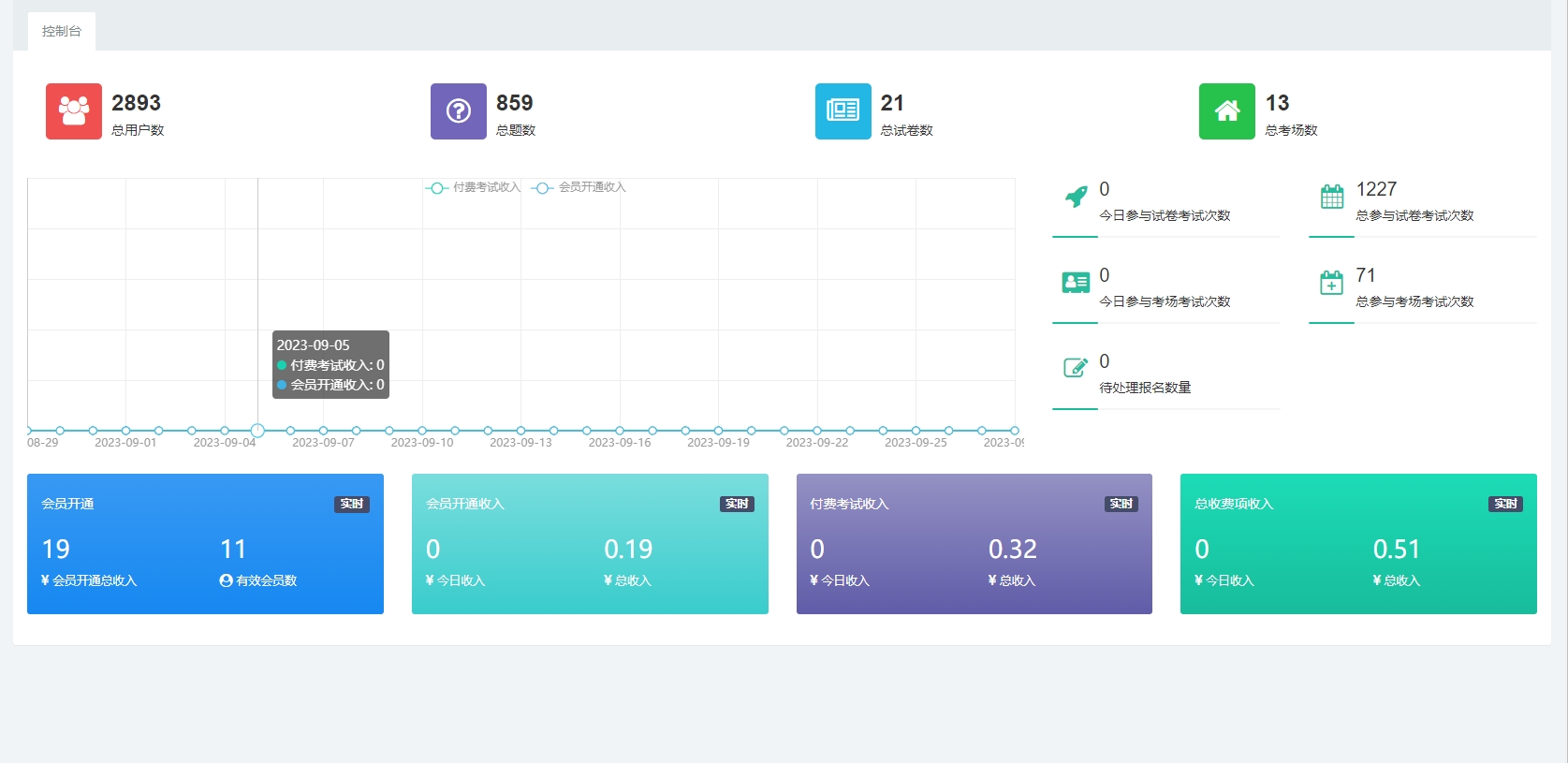Click the red total users icon
1568x763 pixels.
(74, 111)
